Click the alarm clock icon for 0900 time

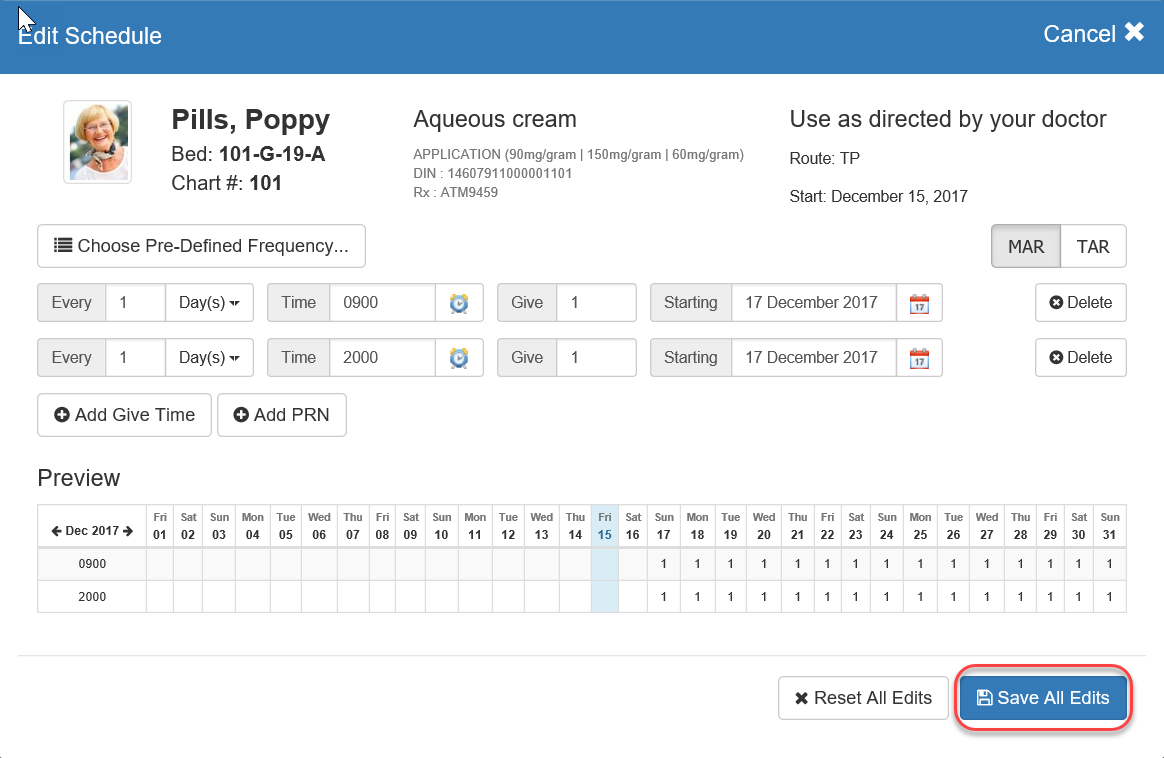click(x=459, y=303)
